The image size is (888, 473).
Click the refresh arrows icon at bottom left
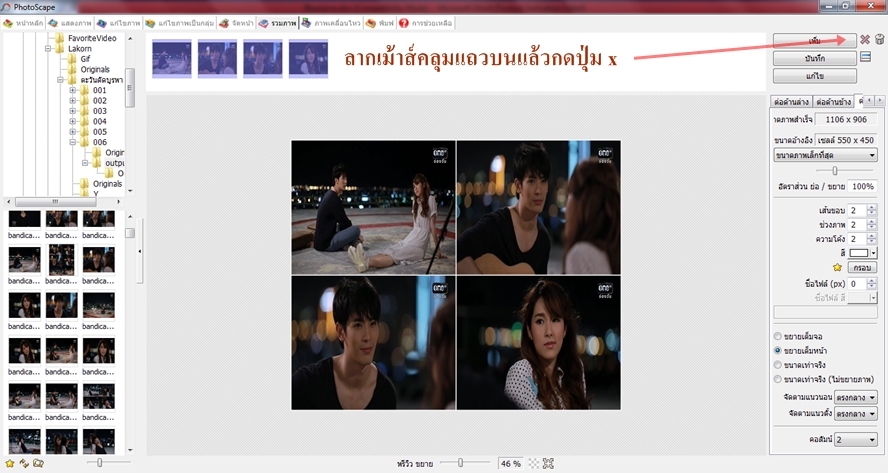pyautogui.click(x=24, y=463)
